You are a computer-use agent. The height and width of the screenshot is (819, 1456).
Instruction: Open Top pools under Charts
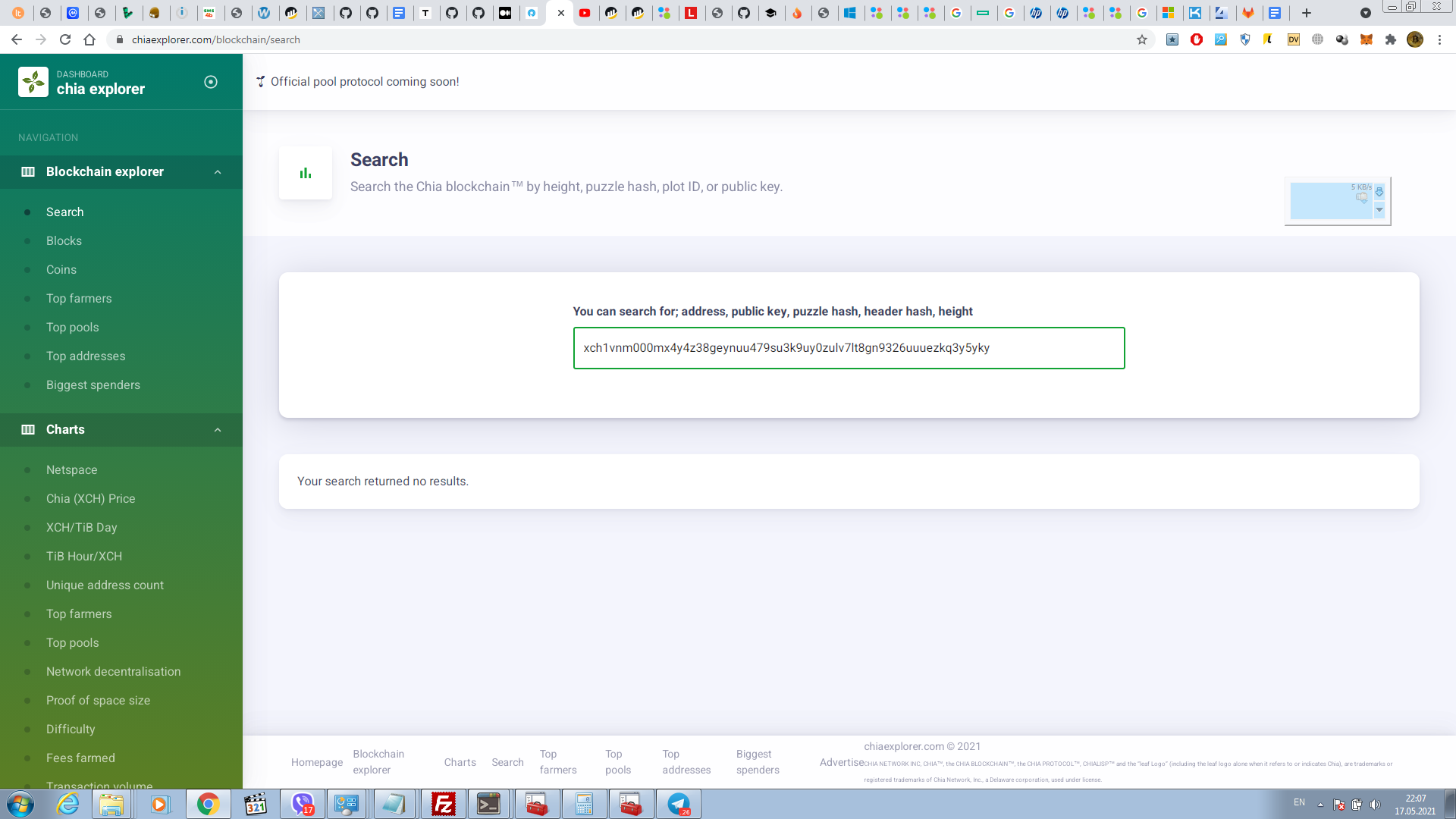tap(73, 642)
